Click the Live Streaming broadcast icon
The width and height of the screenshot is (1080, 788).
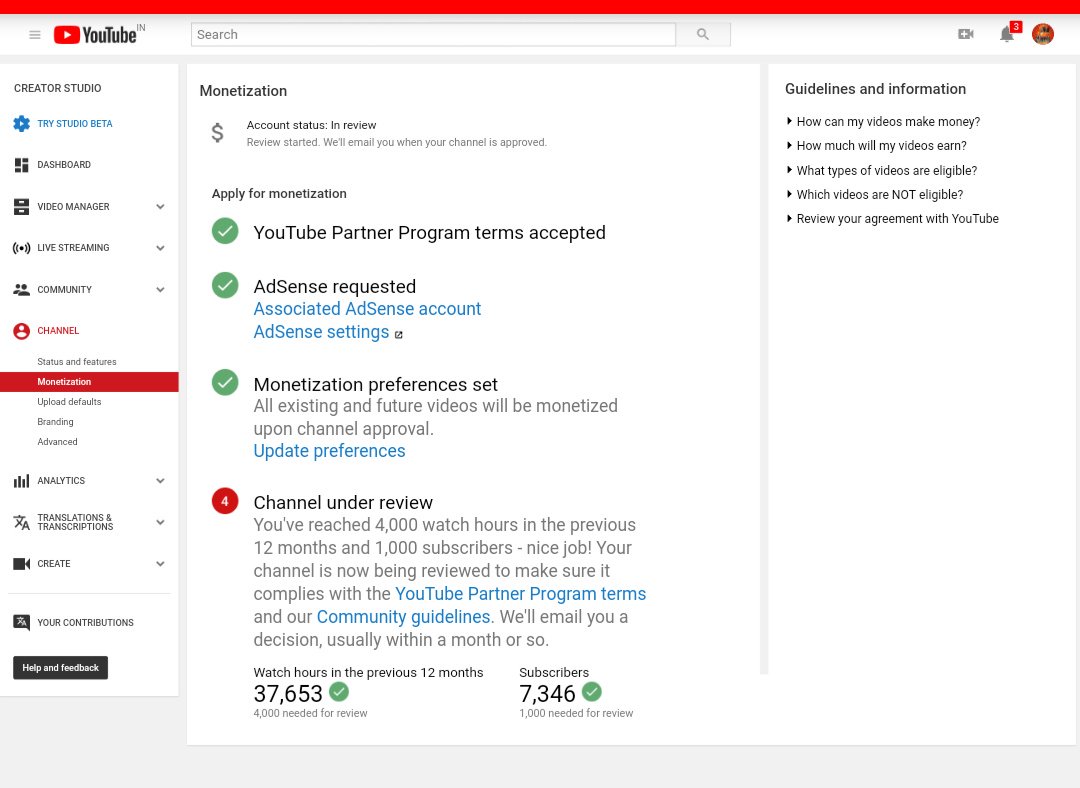21,248
